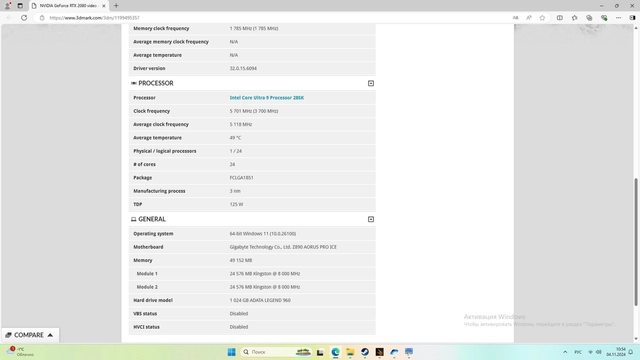Click the page vertical scrollbar

point(636,242)
